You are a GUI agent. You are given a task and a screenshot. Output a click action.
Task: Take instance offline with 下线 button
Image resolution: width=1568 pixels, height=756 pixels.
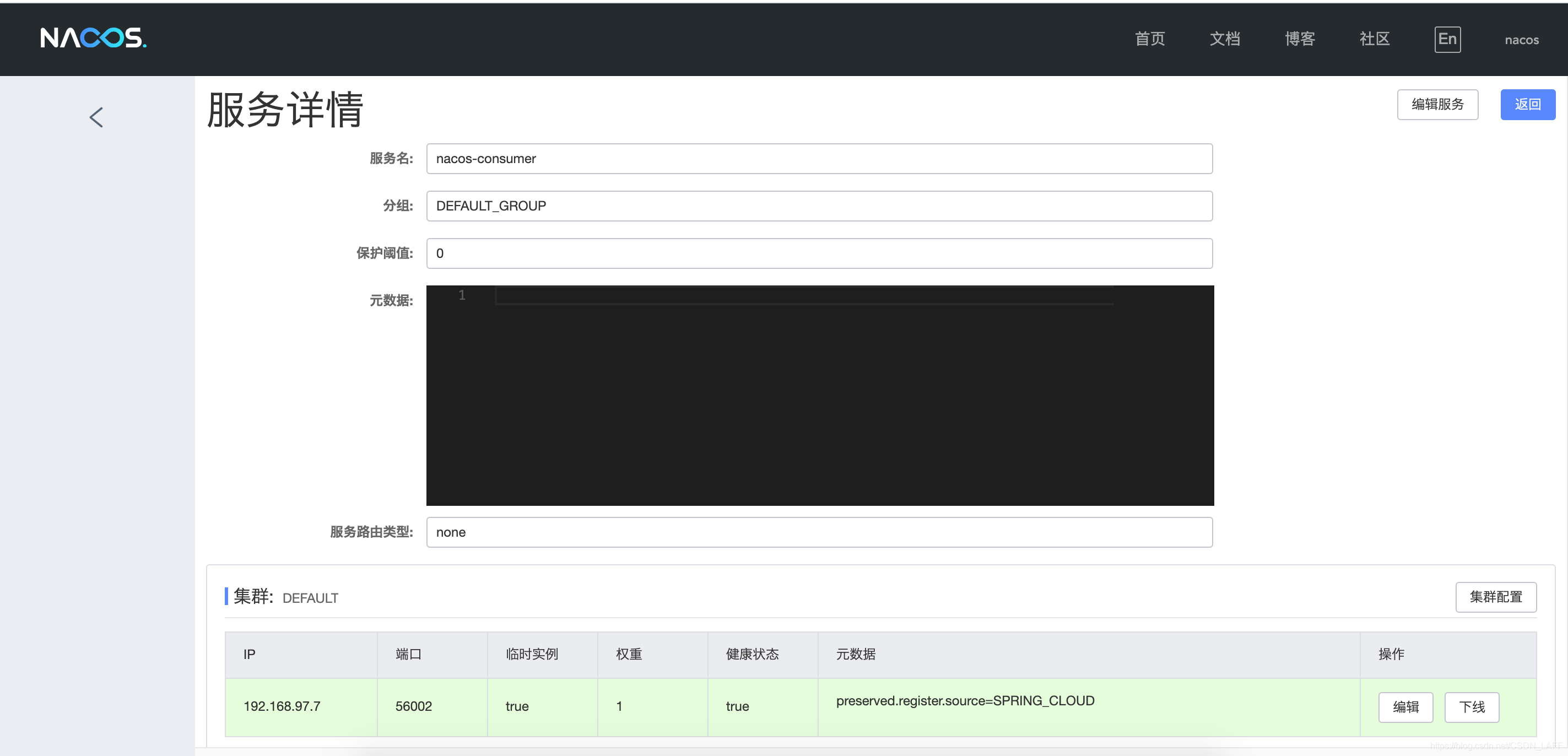click(x=1472, y=708)
